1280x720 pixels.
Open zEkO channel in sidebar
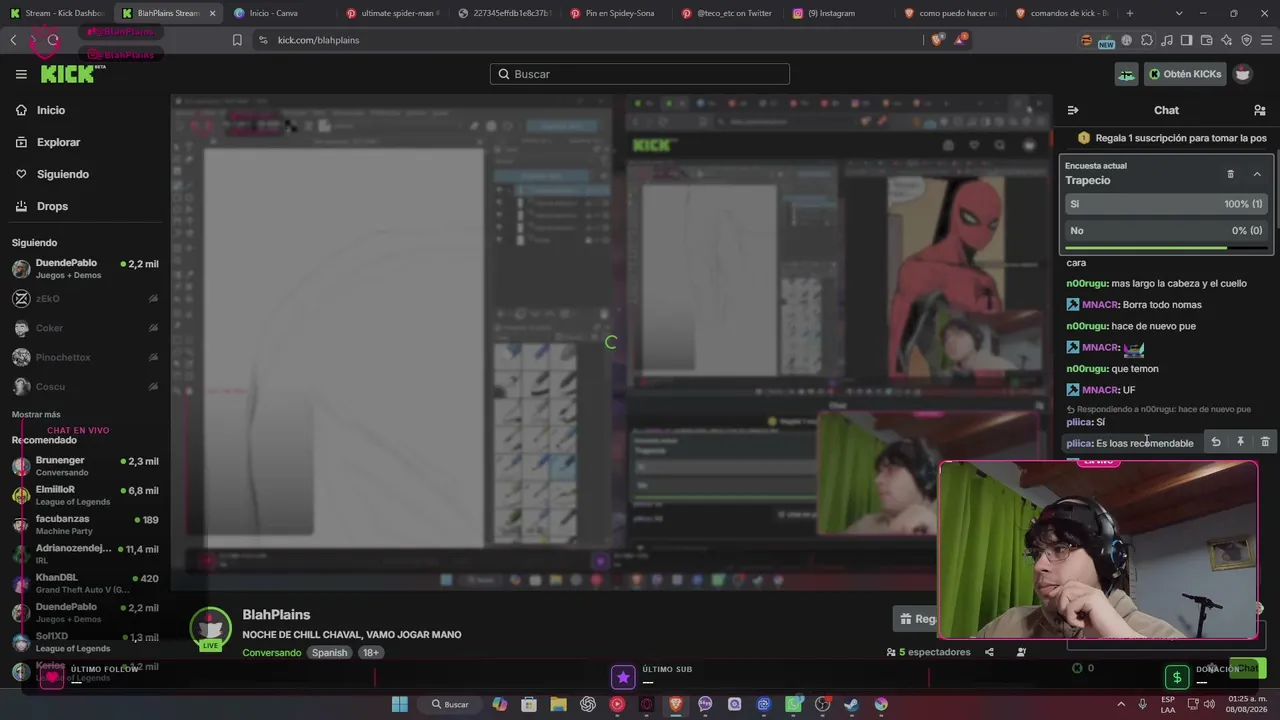(85, 299)
